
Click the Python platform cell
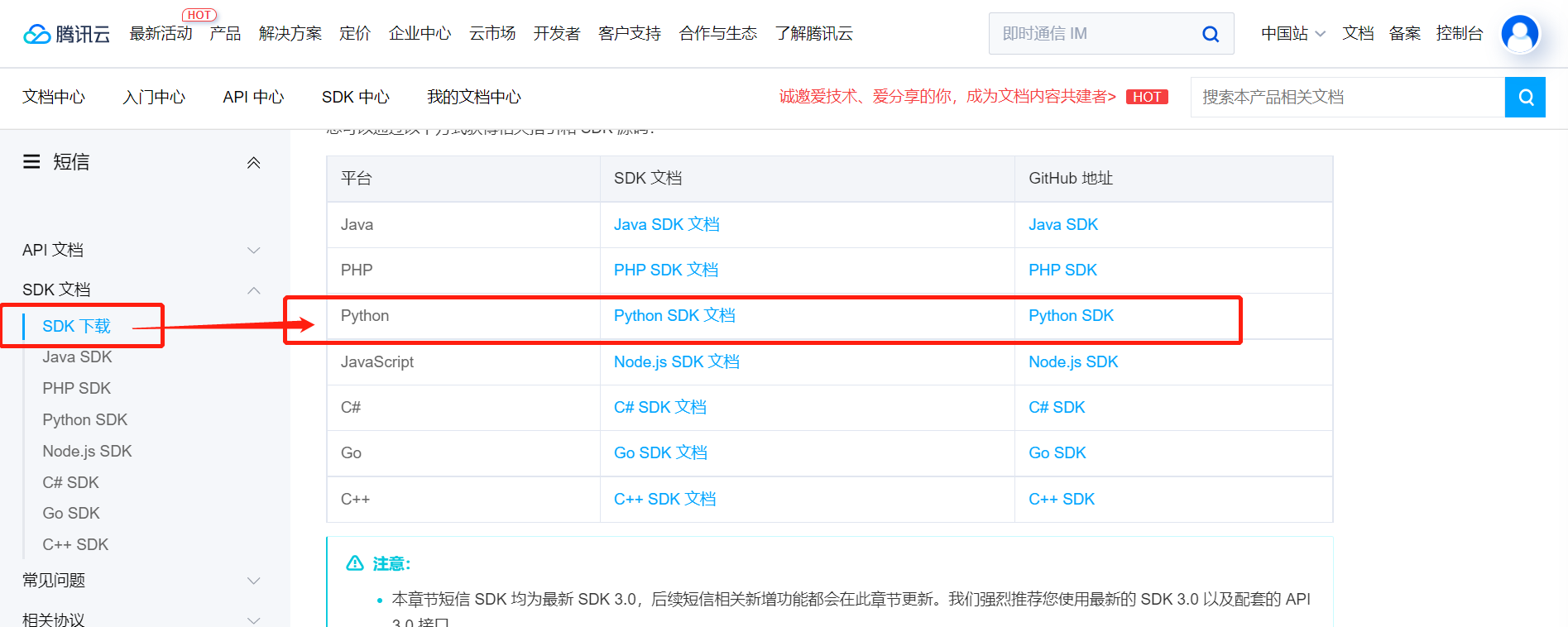(x=464, y=316)
